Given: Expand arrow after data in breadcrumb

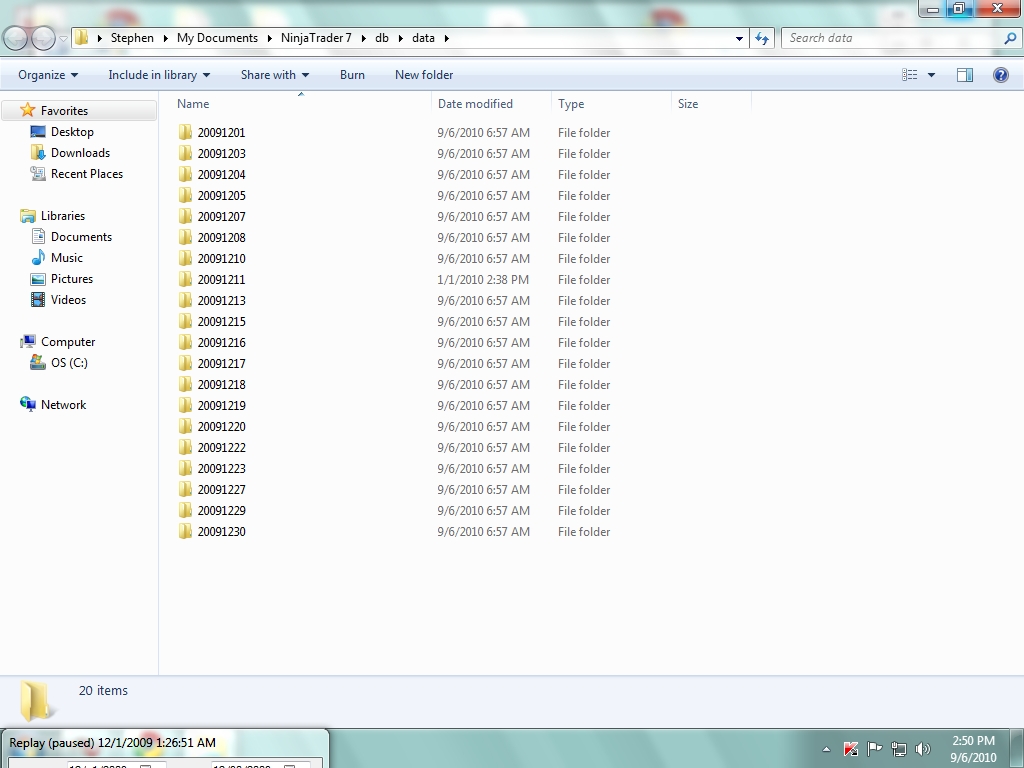Looking at the screenshot, I should click(447, 38).
